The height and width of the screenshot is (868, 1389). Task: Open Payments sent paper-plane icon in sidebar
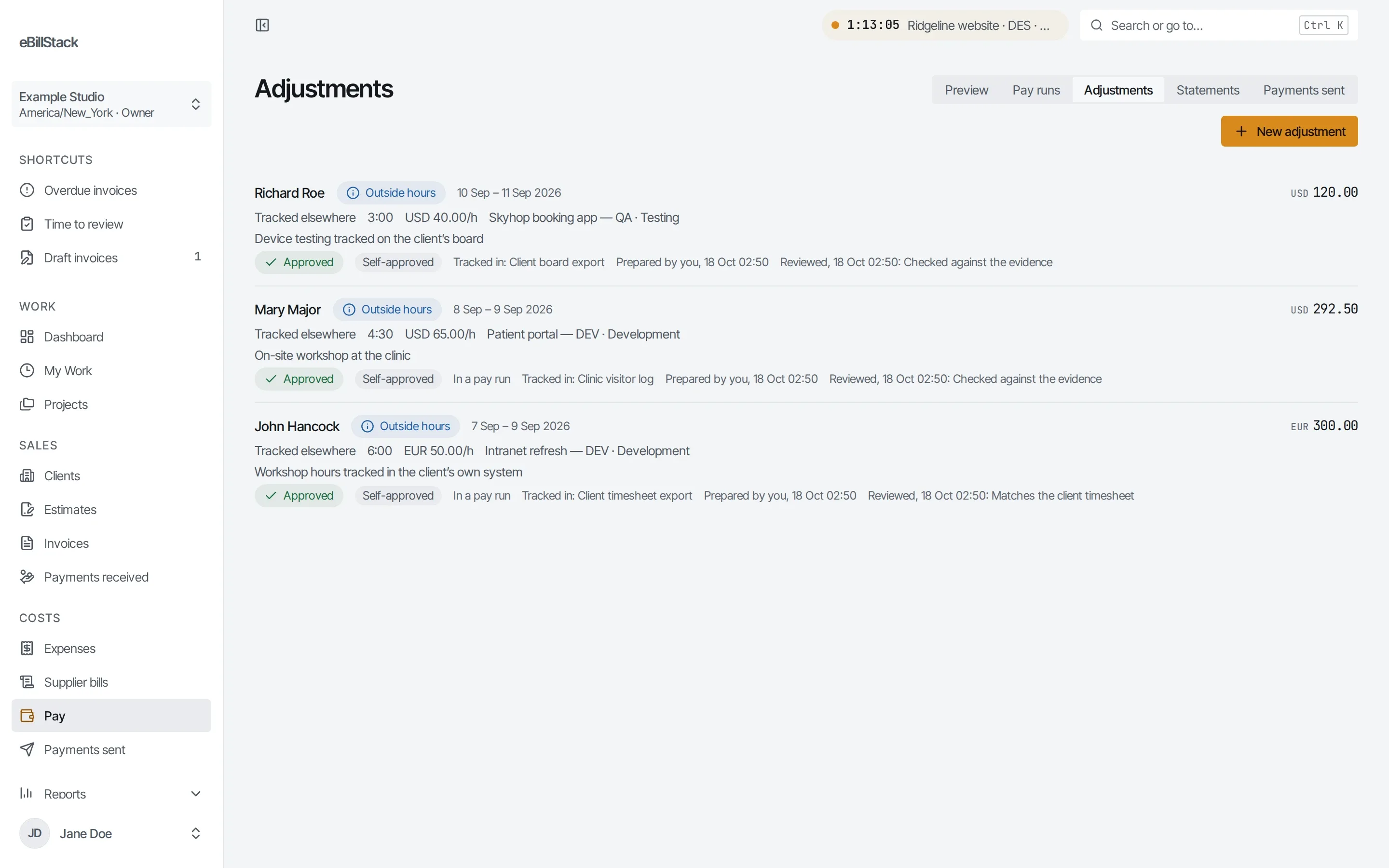[27, 749]
